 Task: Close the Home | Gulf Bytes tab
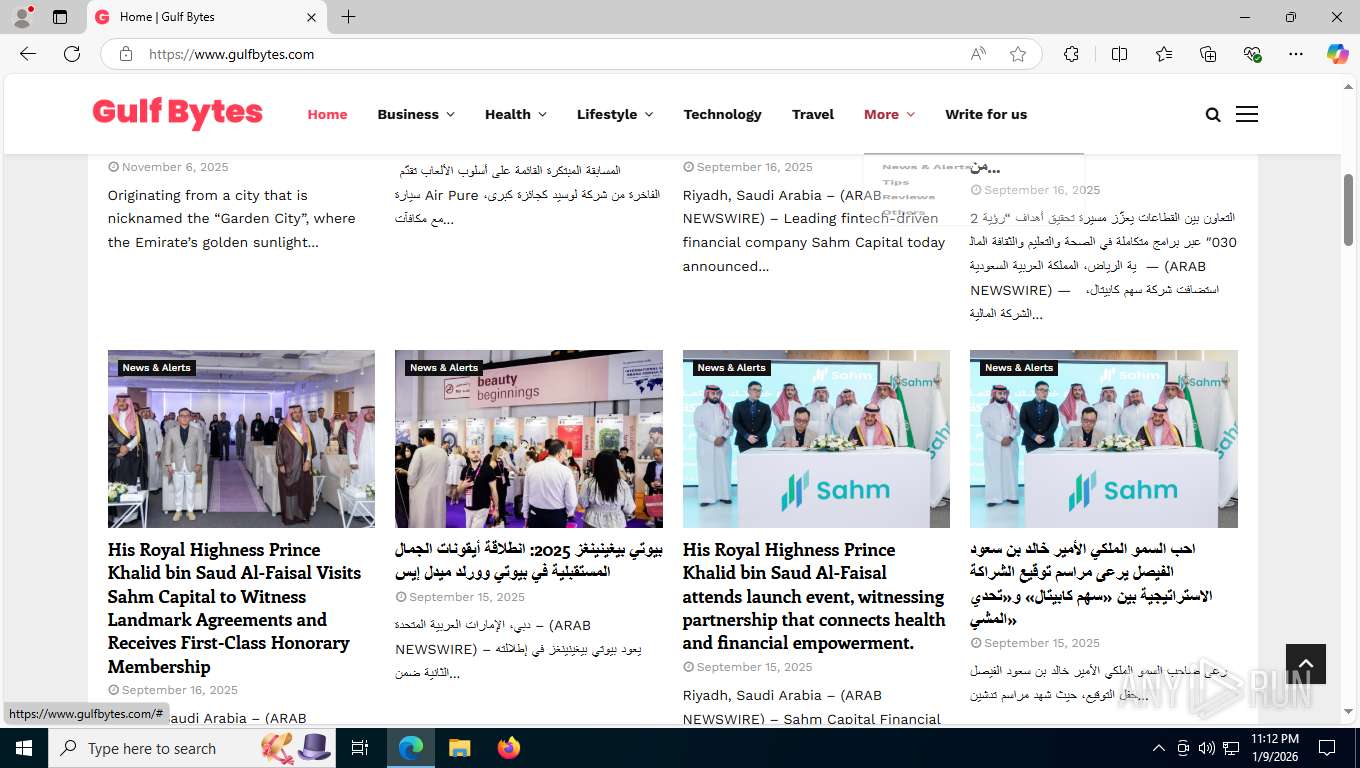[311, 17]
